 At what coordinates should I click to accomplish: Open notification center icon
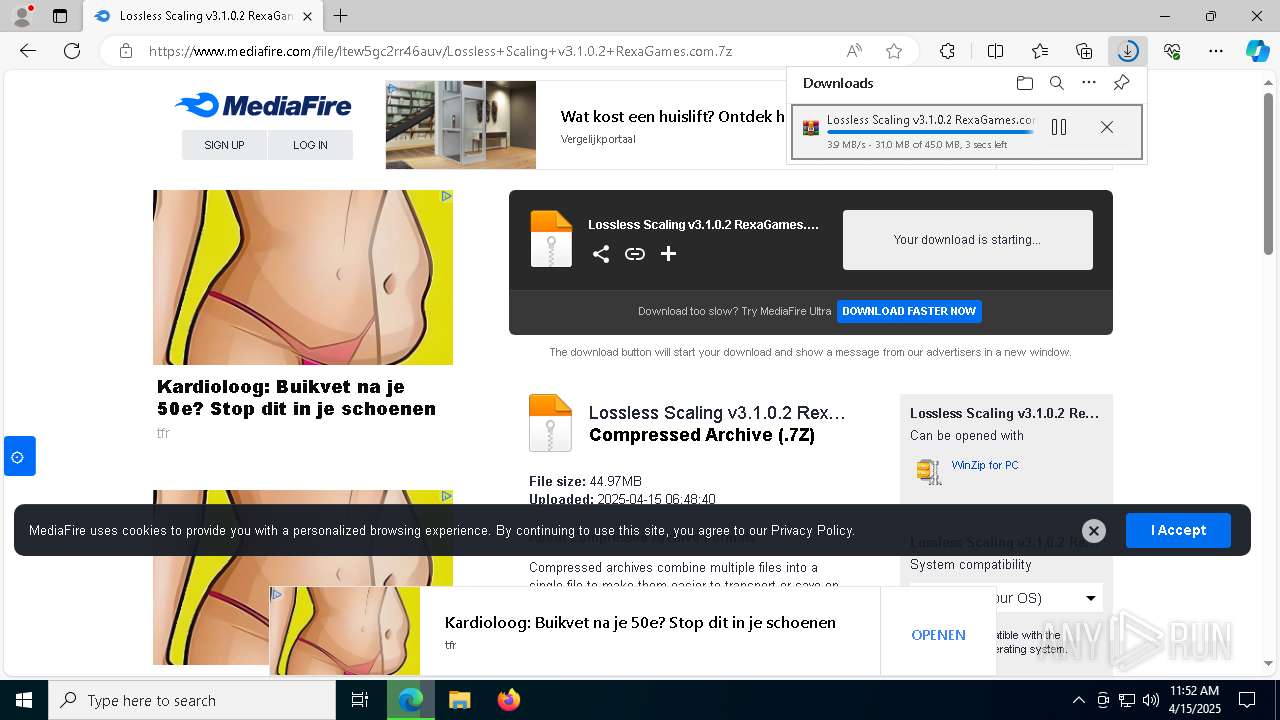point(1247,700)
